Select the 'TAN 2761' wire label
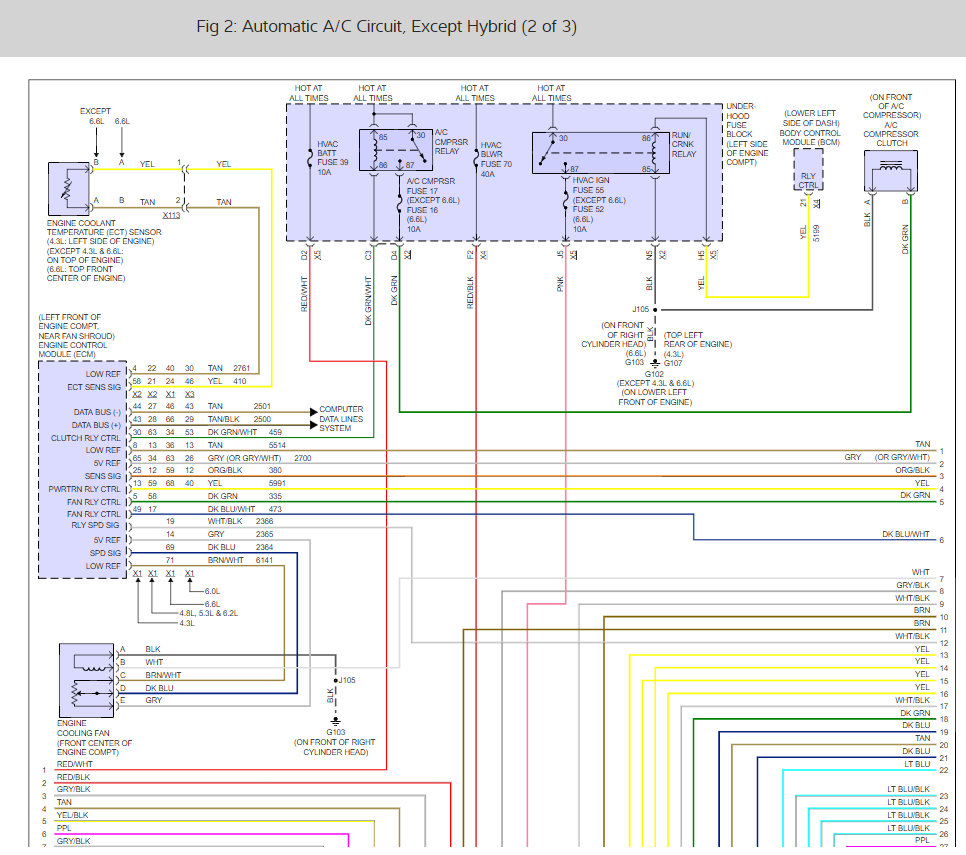The width and height of the screenshot is (966, 855). pos(229,368)
